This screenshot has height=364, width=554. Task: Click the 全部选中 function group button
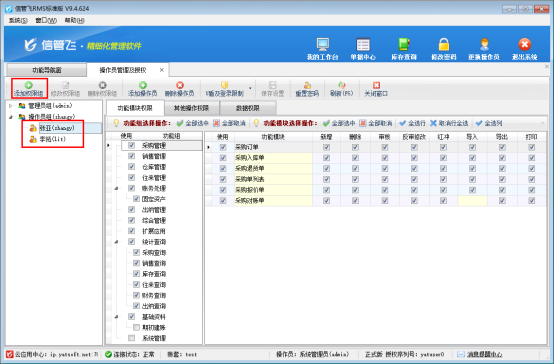tap(193, 123)
